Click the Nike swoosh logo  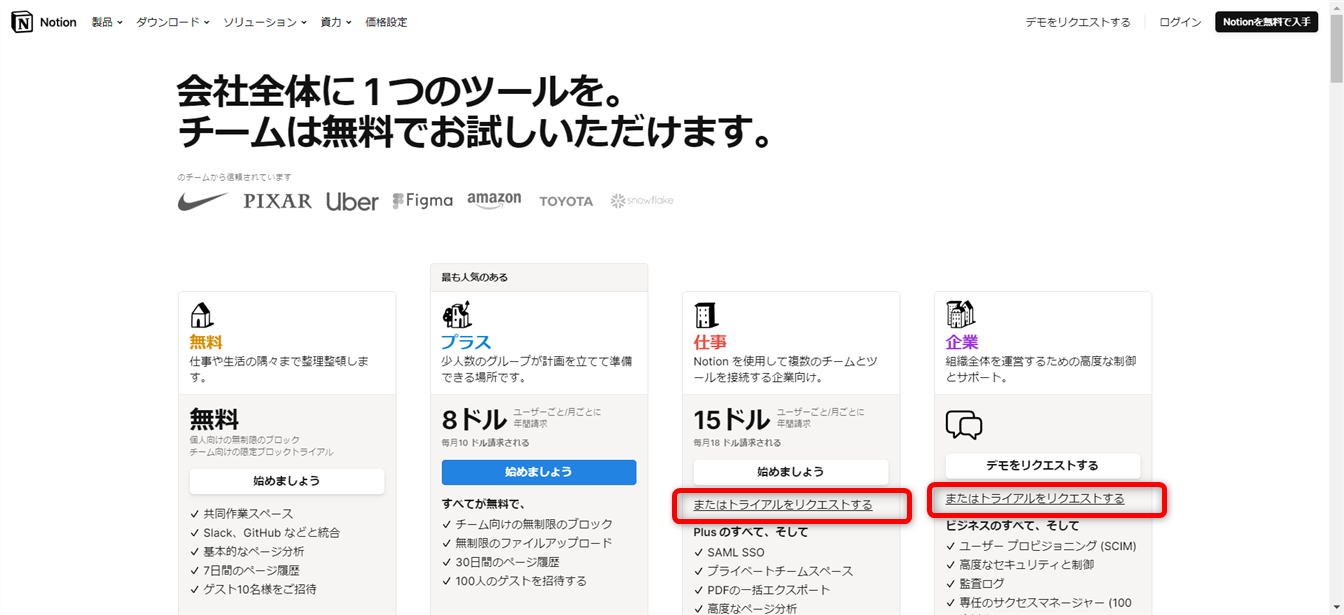[x=203, y=201]
